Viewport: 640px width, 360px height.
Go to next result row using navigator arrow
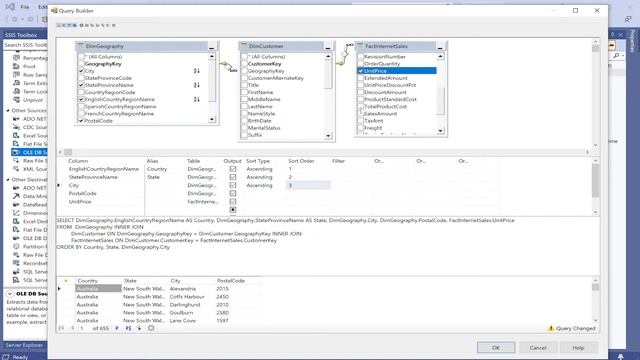point(117,328)
